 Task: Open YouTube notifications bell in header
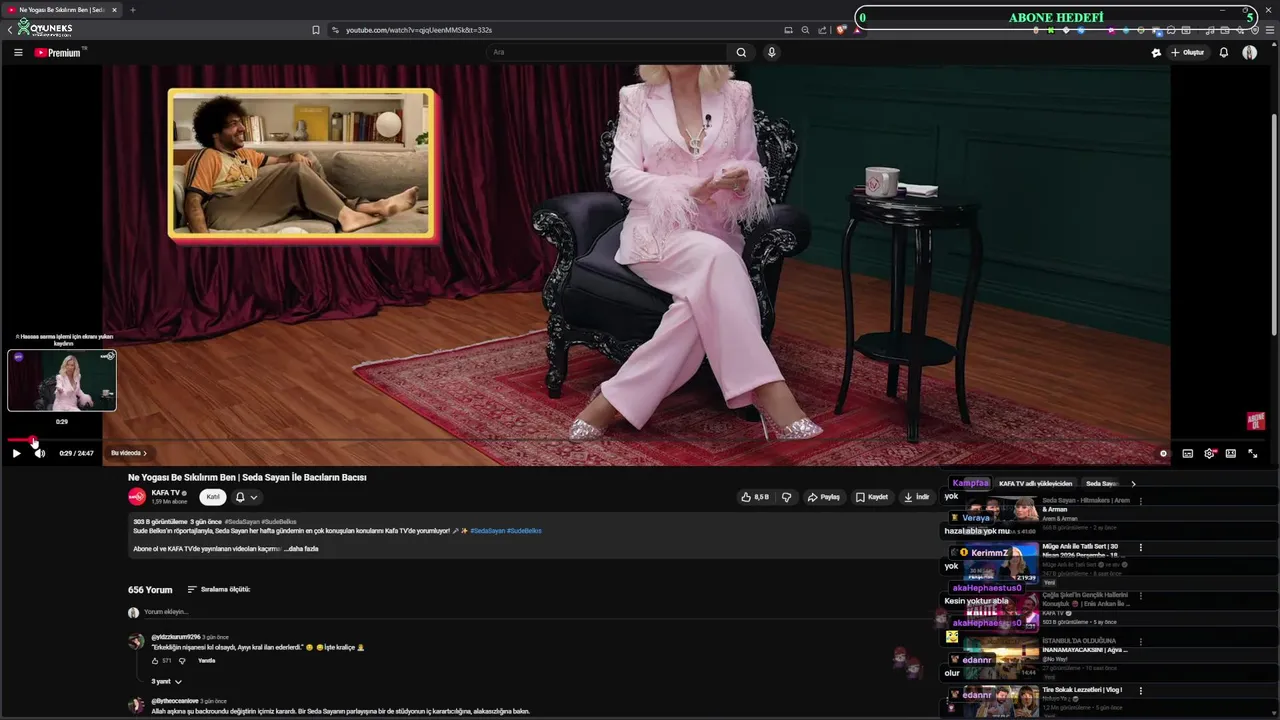(x=1223, y=53)
